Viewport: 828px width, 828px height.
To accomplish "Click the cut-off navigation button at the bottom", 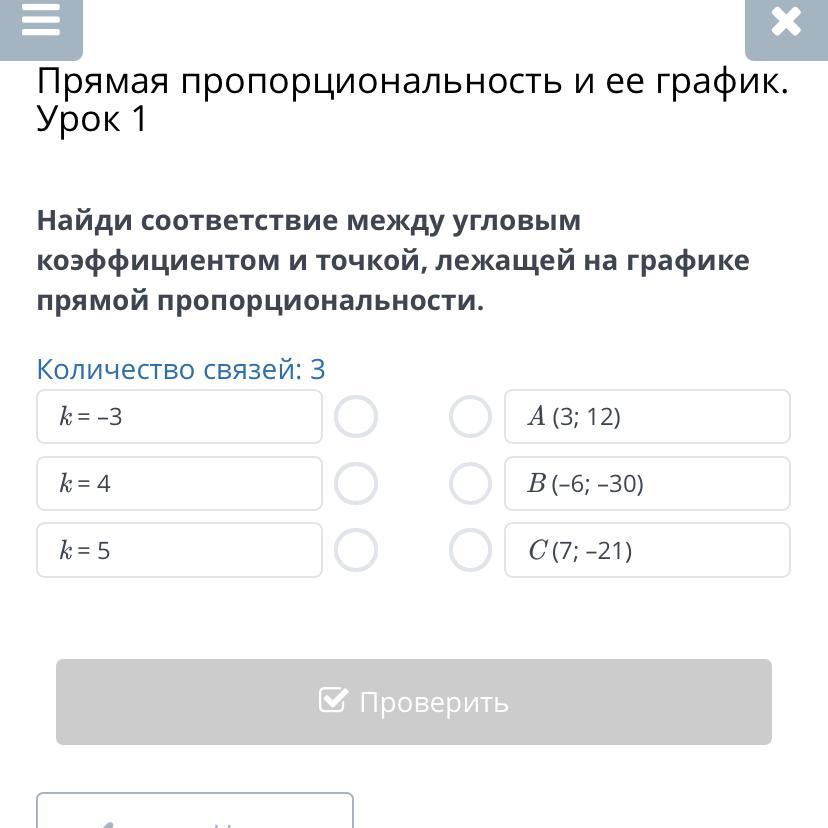I will [x=195, y=812].
